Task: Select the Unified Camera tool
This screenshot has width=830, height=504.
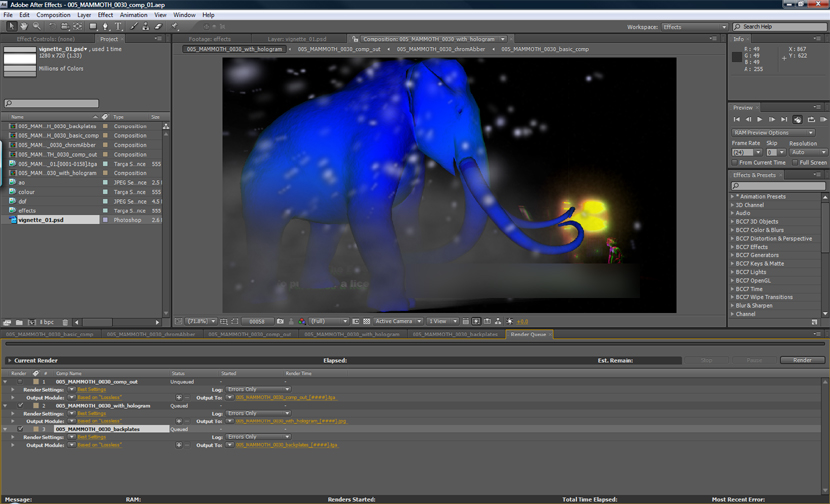Action: pyautogui.click(x=65, y=26)
